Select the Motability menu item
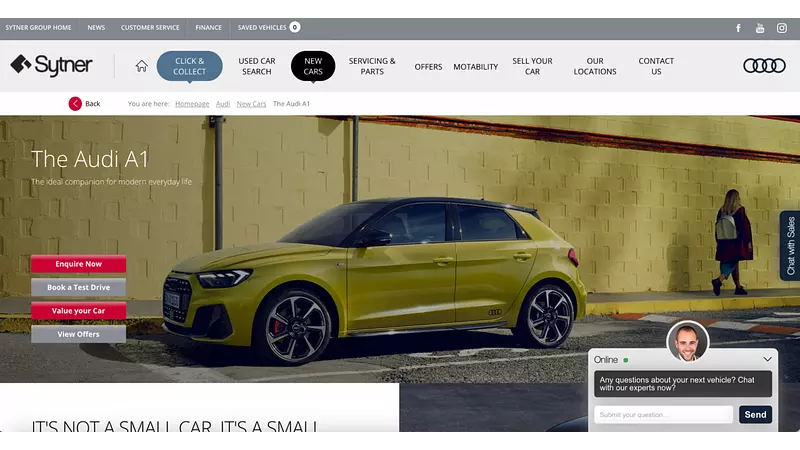Image resolution: width=800 pixels, height=450 pixels. 476,67
